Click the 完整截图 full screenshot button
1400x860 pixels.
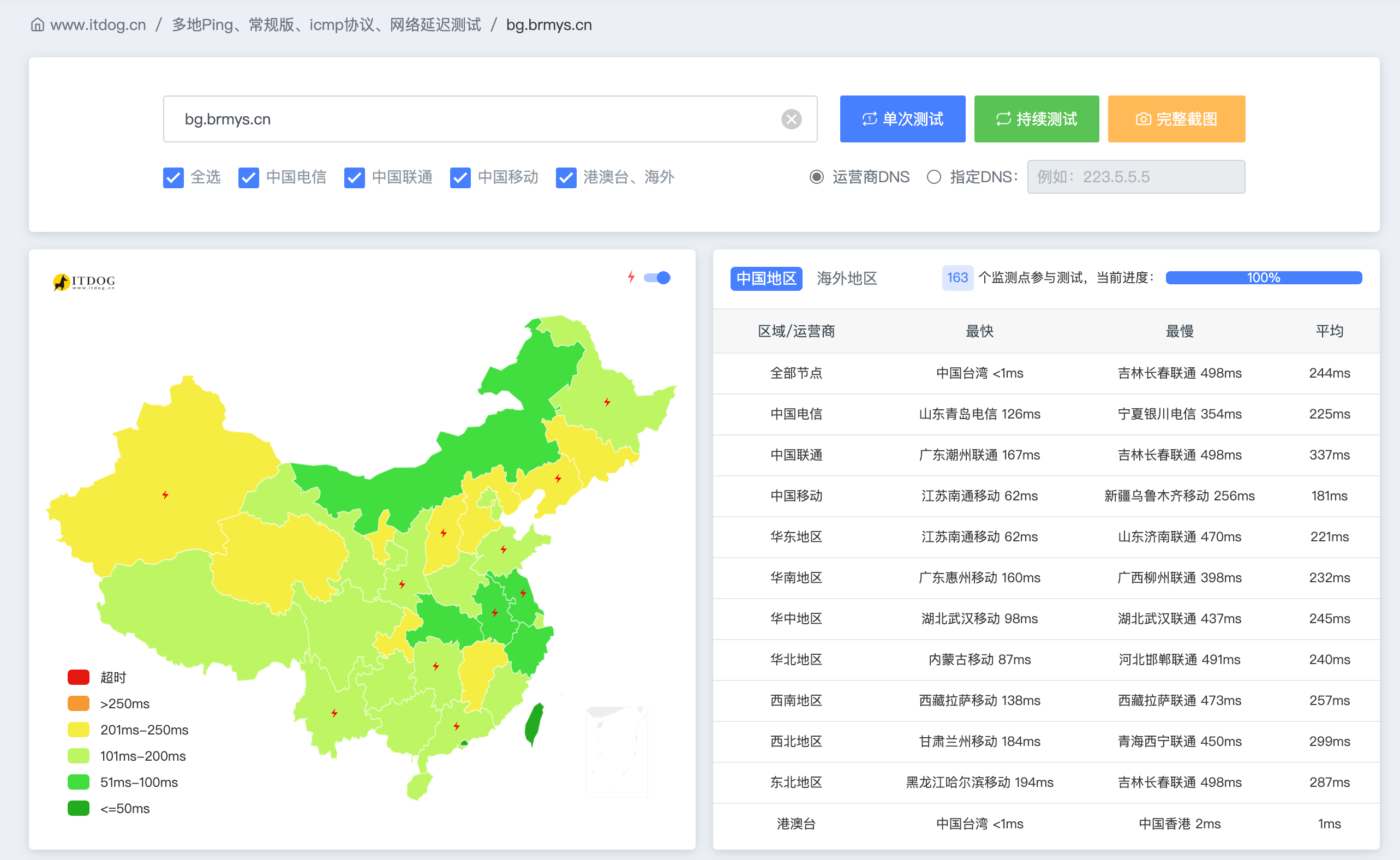(1176, 119)
